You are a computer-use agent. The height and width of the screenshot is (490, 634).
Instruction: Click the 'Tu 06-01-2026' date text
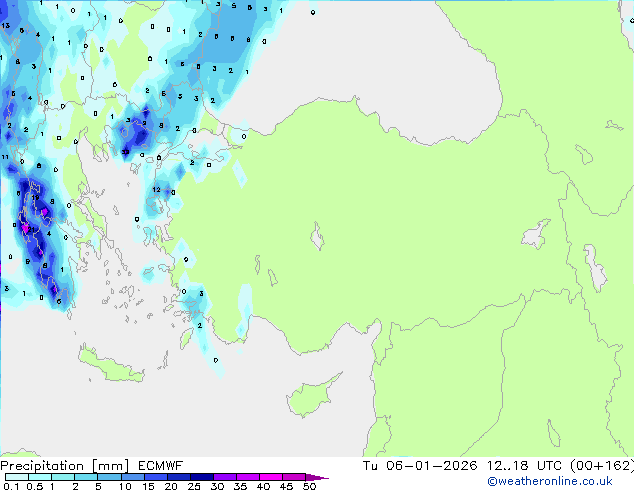pyautogui.click(x=420, y=466)
